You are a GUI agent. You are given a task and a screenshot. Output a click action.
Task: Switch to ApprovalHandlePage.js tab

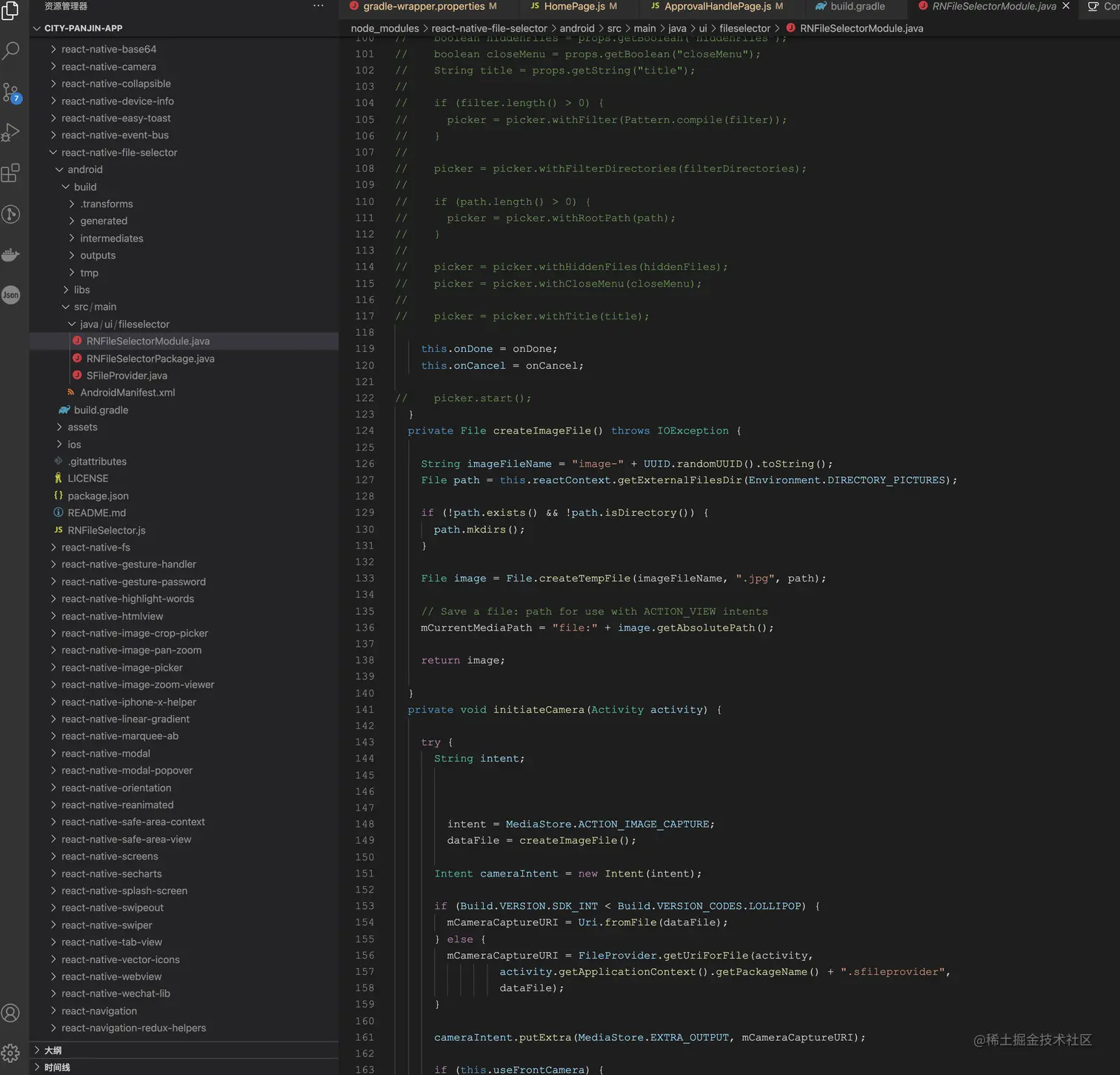tap(717, 7)
